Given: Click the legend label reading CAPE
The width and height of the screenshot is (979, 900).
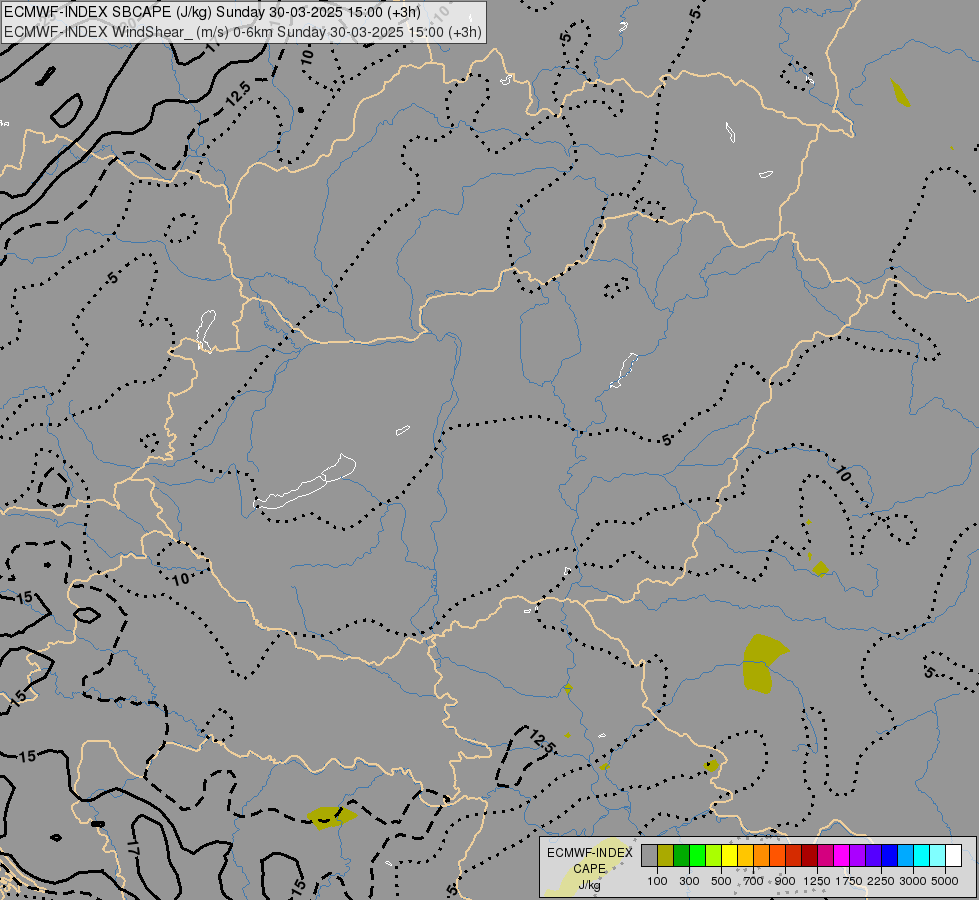Looking at the screenshot, I should 589,868.
